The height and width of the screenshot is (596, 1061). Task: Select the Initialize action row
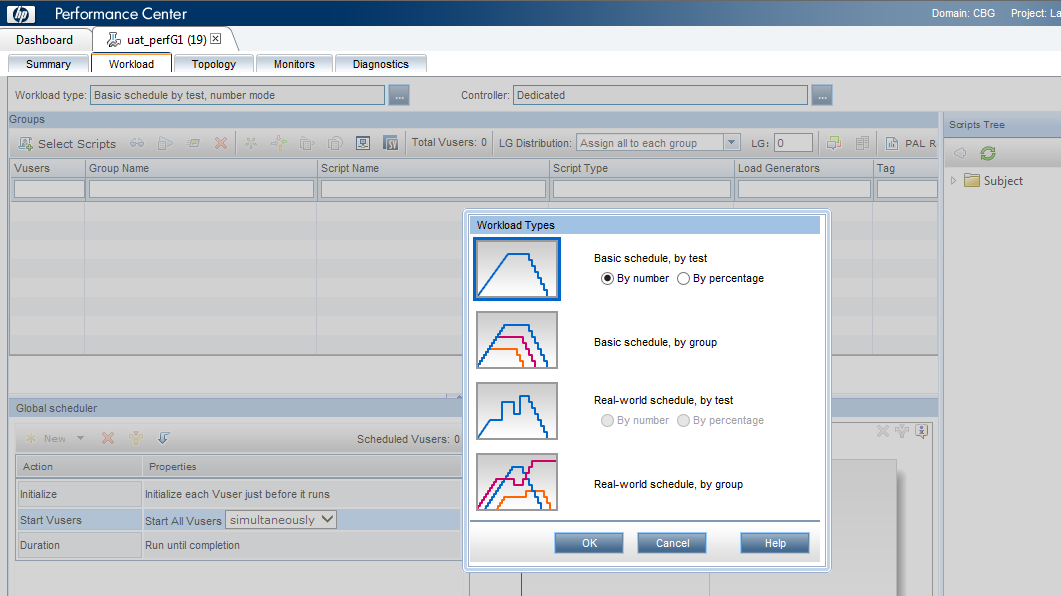[239, 495]
